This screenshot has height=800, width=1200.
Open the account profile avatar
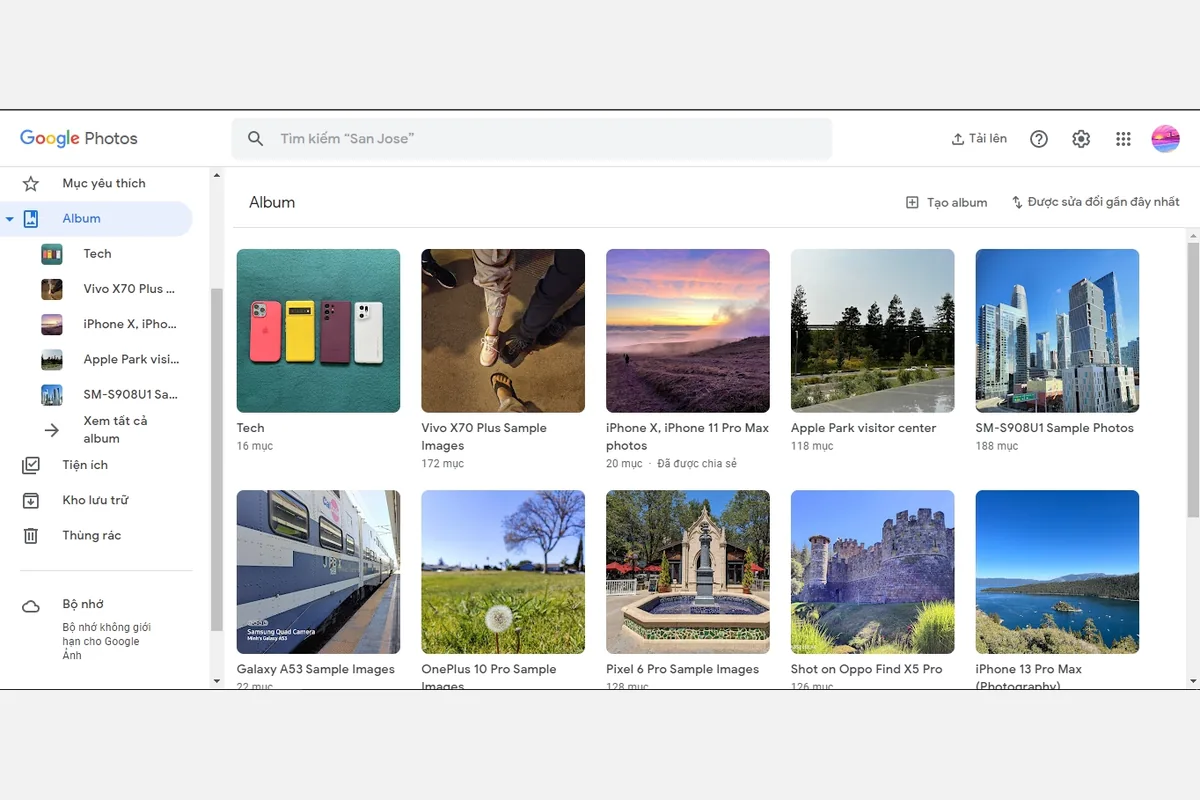pos(1165,139)
